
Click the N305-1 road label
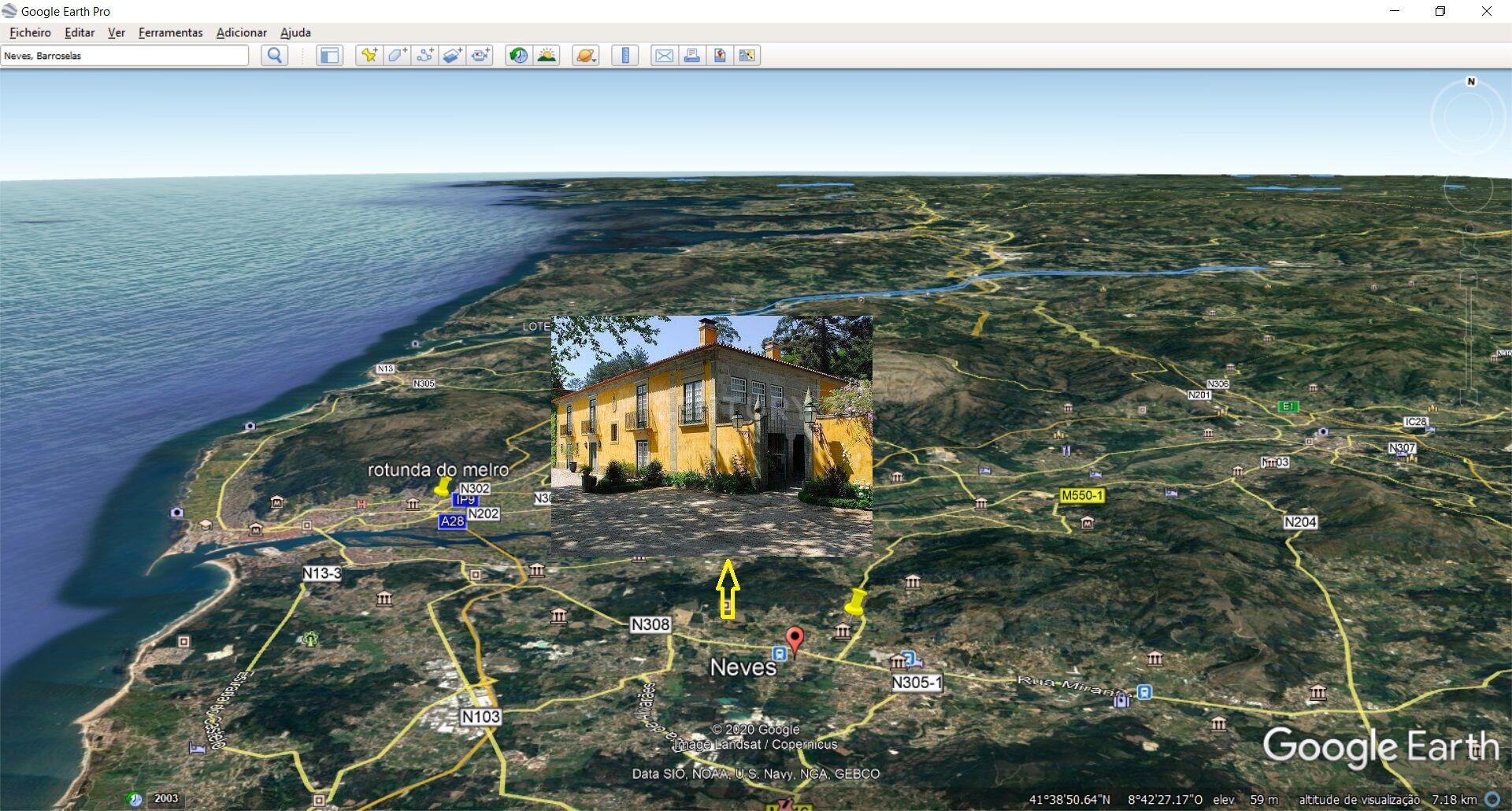point(916,683)
